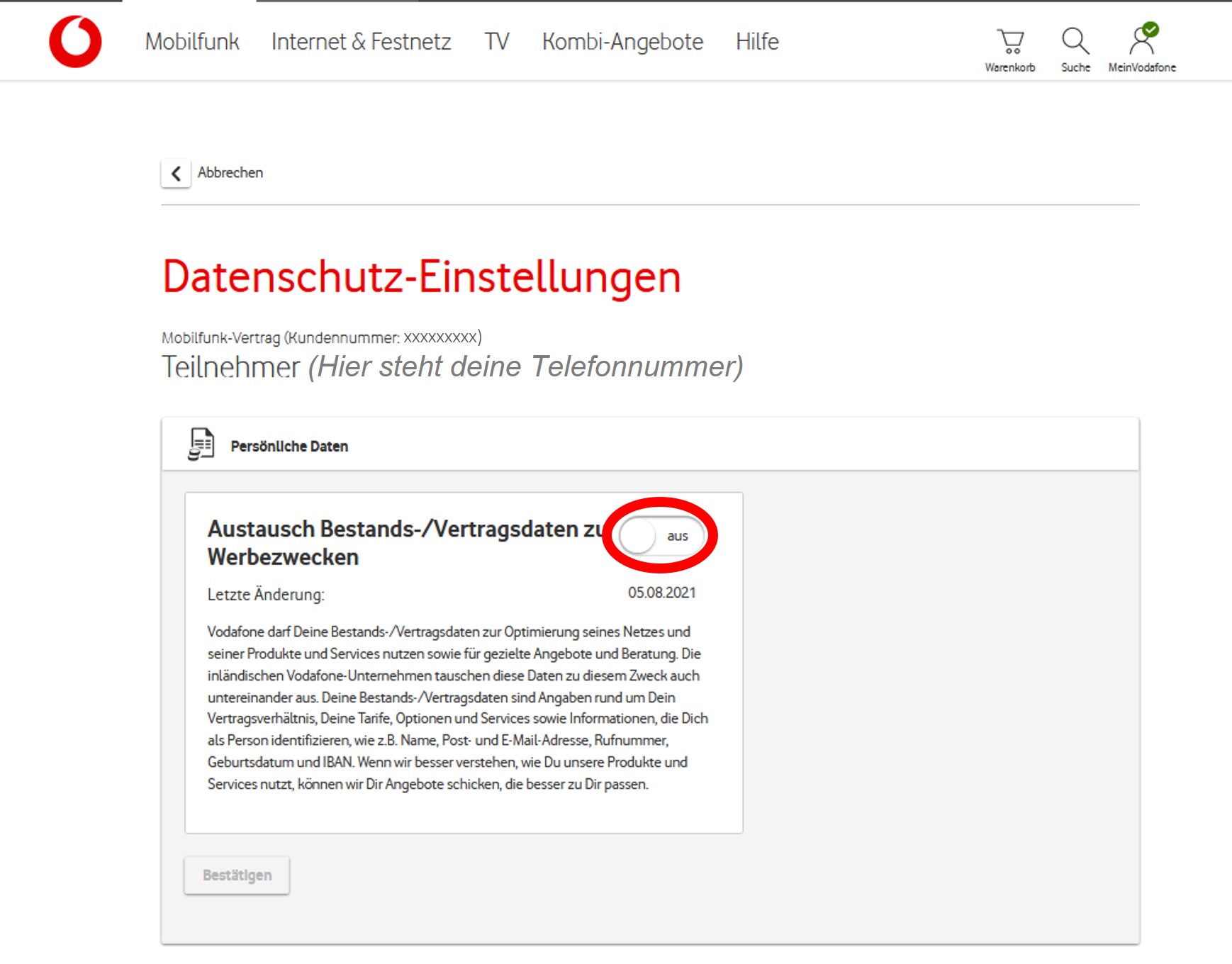The width and height of the screenshot is (1232, 964).
Task: Click the Vodafone logo
Action: click(75, 42)
